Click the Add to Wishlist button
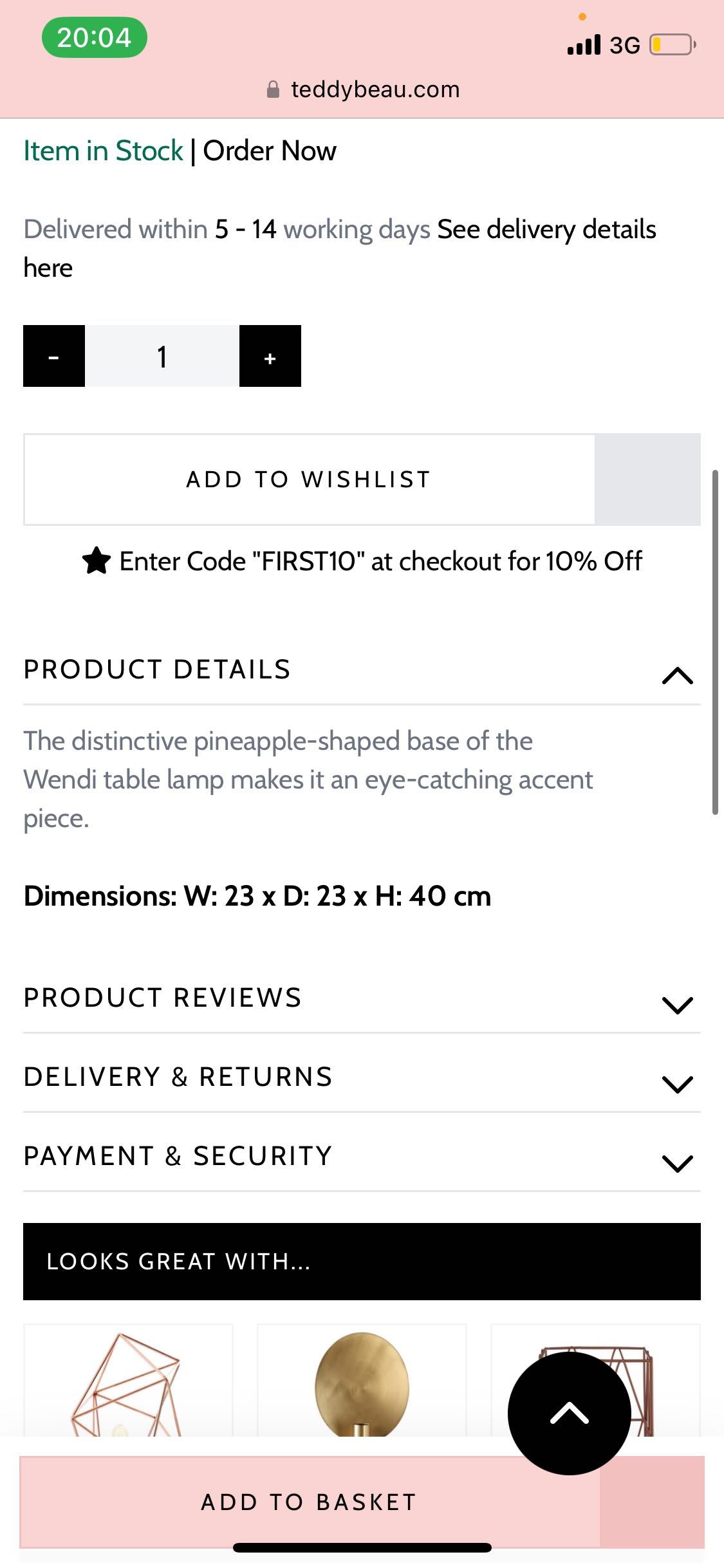The height and width of the screenshot is (1568, 724). tap(309, 480)
